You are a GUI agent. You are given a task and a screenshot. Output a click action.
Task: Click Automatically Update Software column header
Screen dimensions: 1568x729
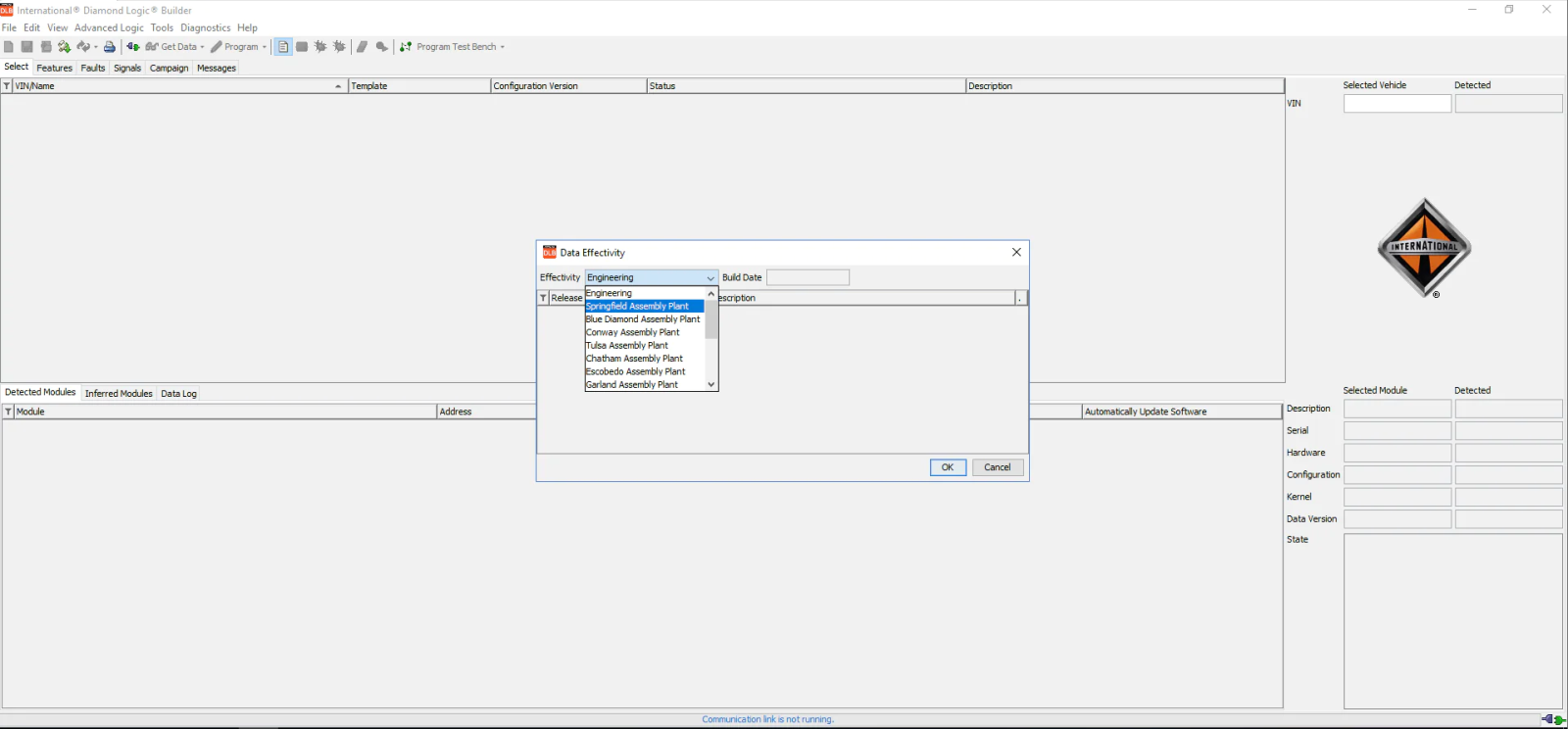tap(1182, 412)
